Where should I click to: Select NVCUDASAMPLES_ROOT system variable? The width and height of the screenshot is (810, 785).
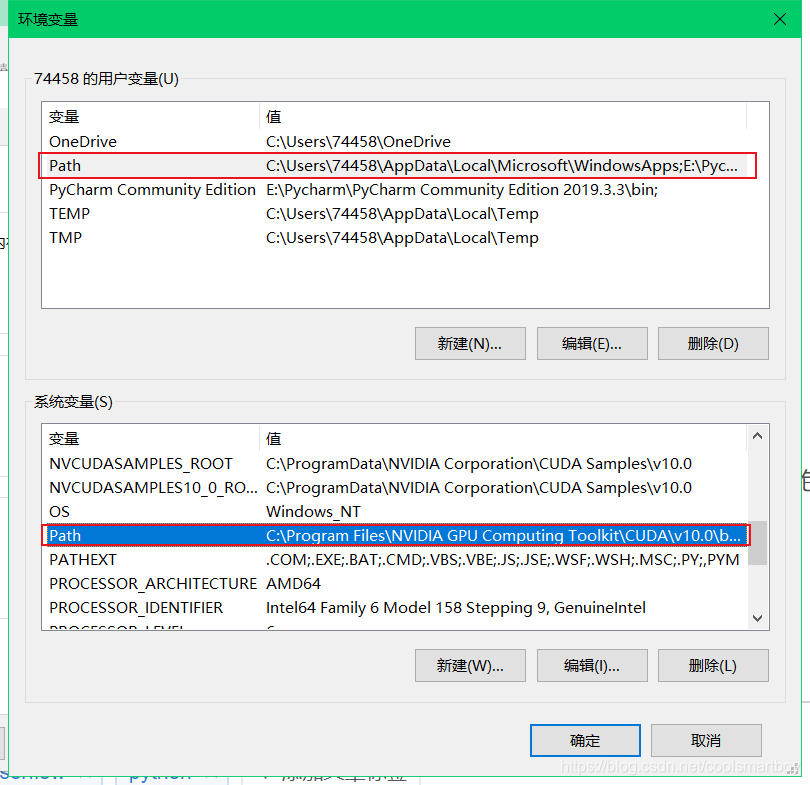[x=395, y=464]
